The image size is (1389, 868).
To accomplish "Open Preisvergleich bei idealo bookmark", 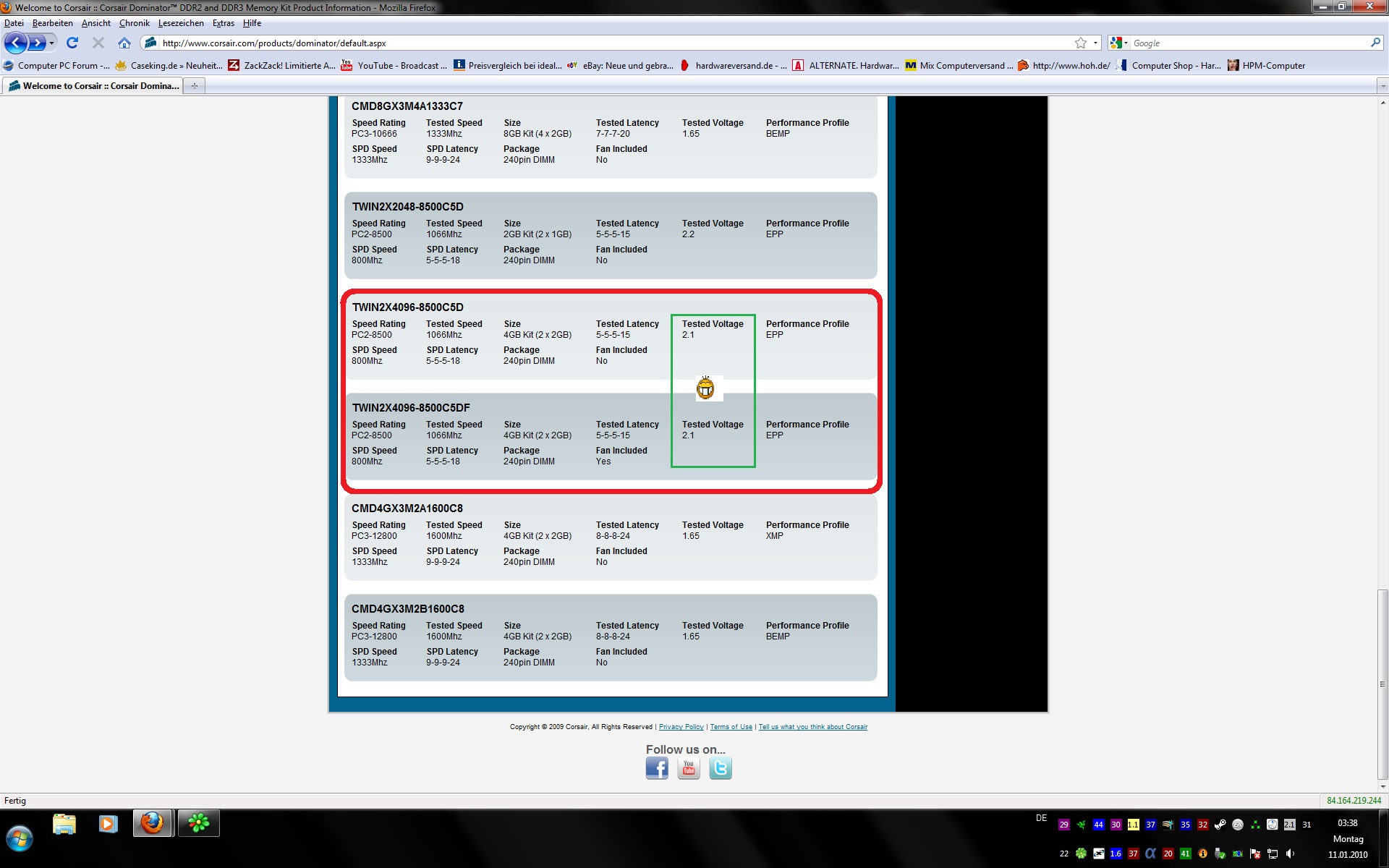I will coord(508,66).
